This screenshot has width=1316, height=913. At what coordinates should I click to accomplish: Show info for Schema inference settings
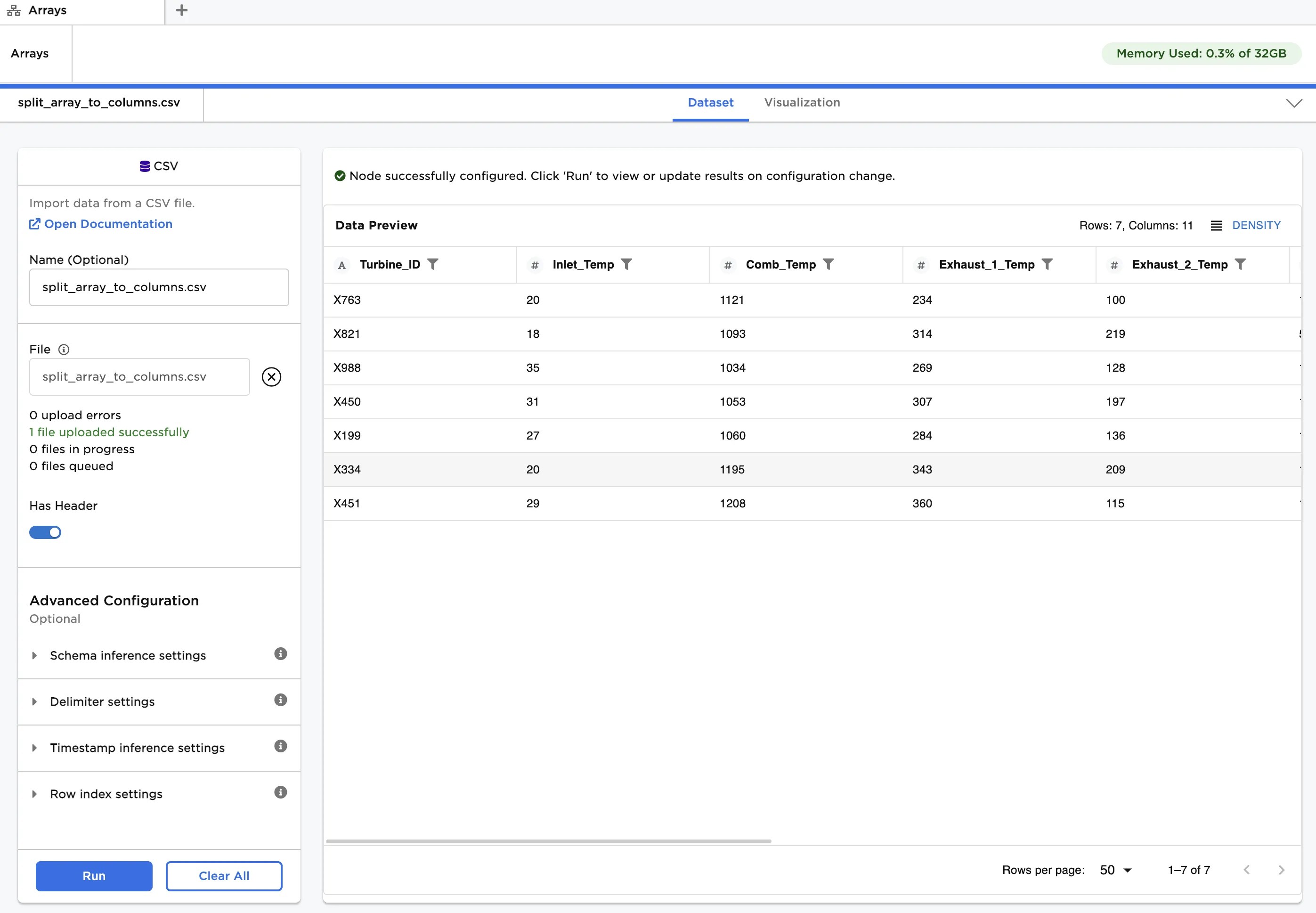coord(280,654)
